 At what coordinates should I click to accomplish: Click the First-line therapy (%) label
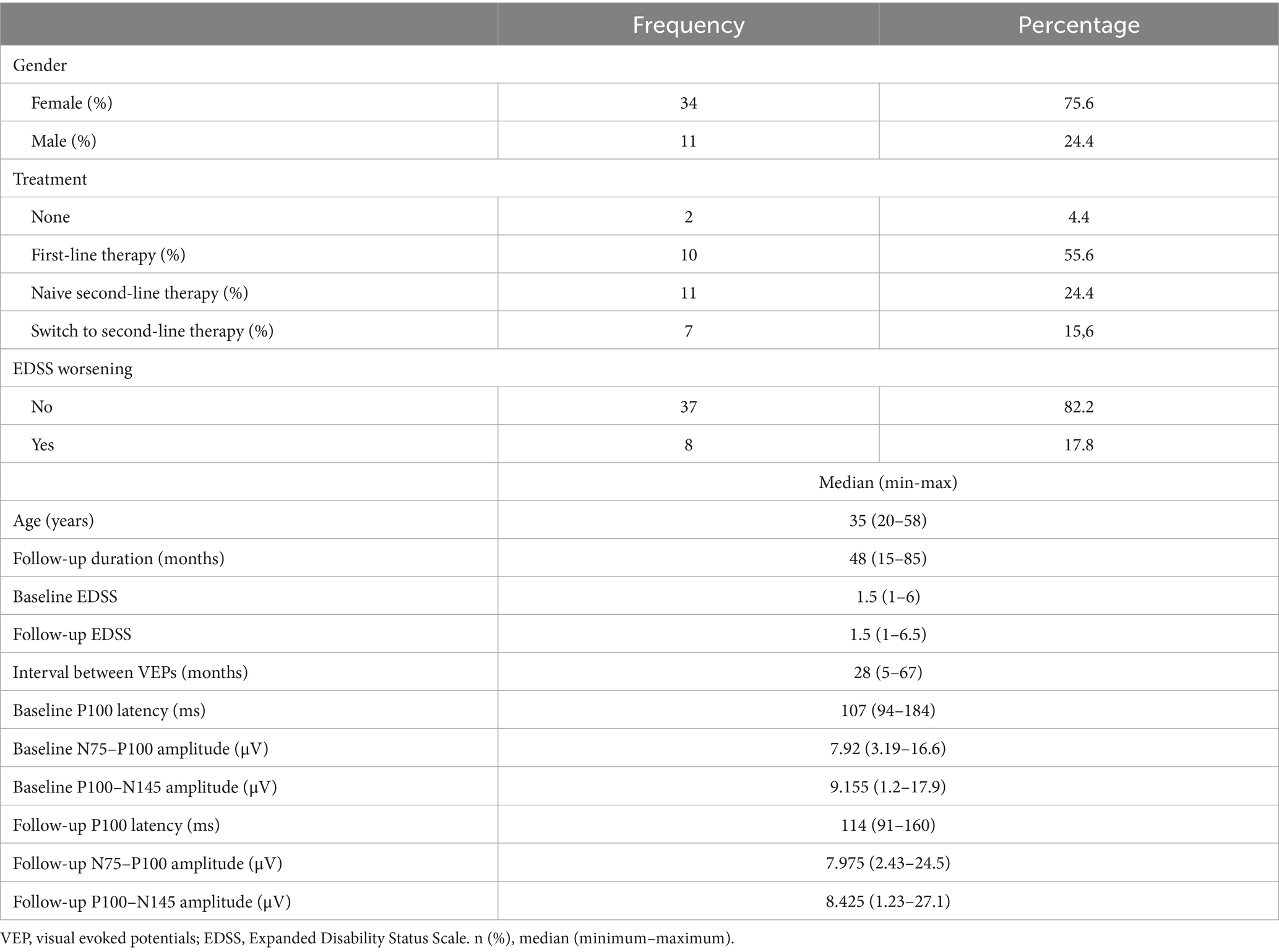[x=108, y=255]
